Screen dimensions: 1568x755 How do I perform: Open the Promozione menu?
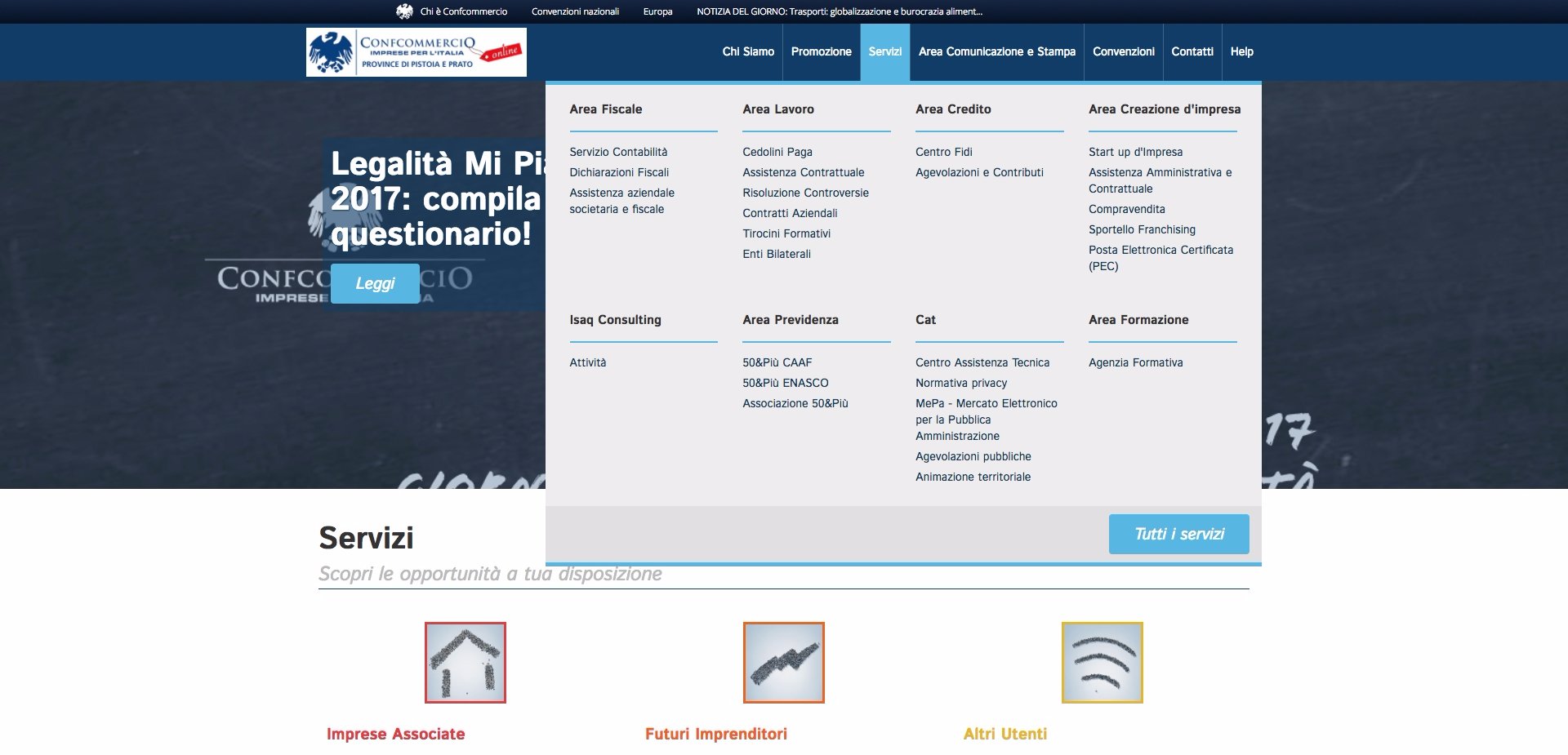click(822, 51)
